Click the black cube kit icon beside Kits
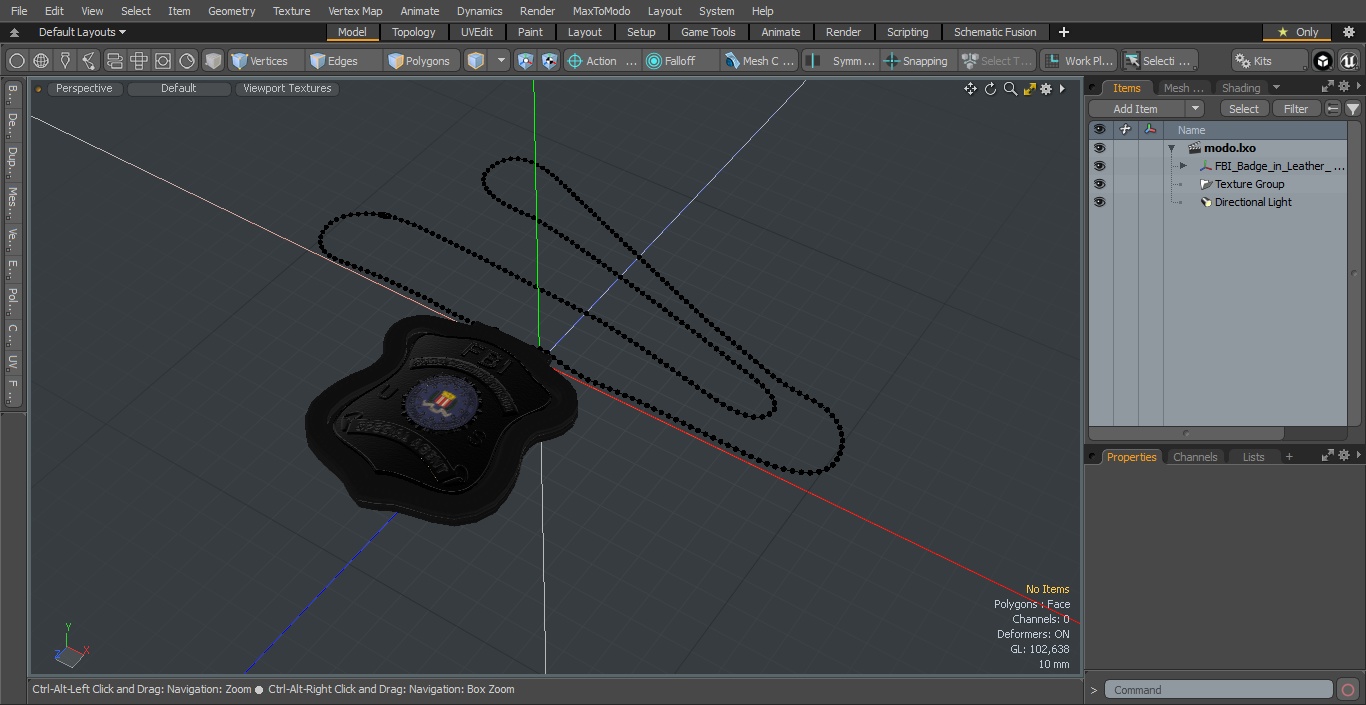This screenshot has width=1366, height=705. tap(1323, 61)
